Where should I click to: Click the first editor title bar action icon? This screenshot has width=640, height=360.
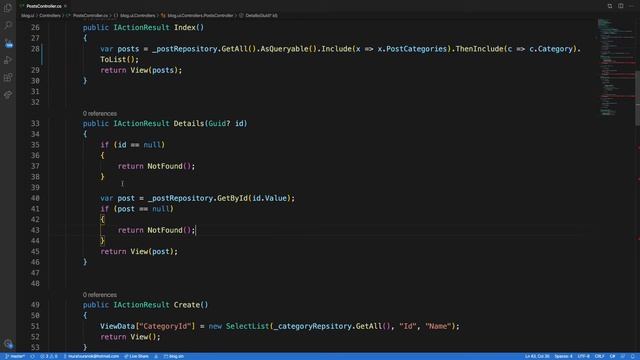pyautogui.click(x=610, y=6)
